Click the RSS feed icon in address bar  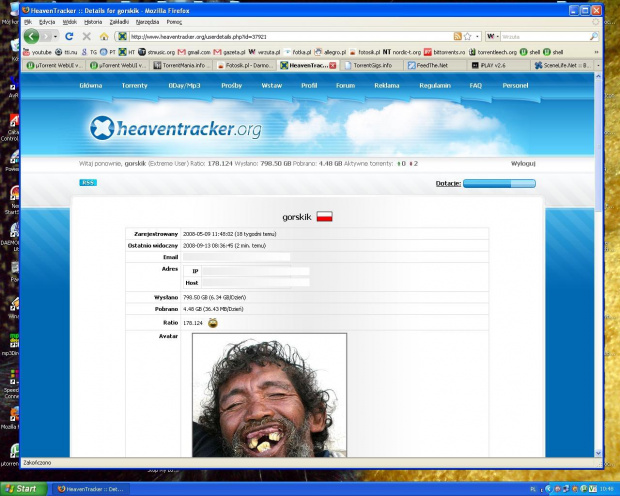click(x=457, y=36)
